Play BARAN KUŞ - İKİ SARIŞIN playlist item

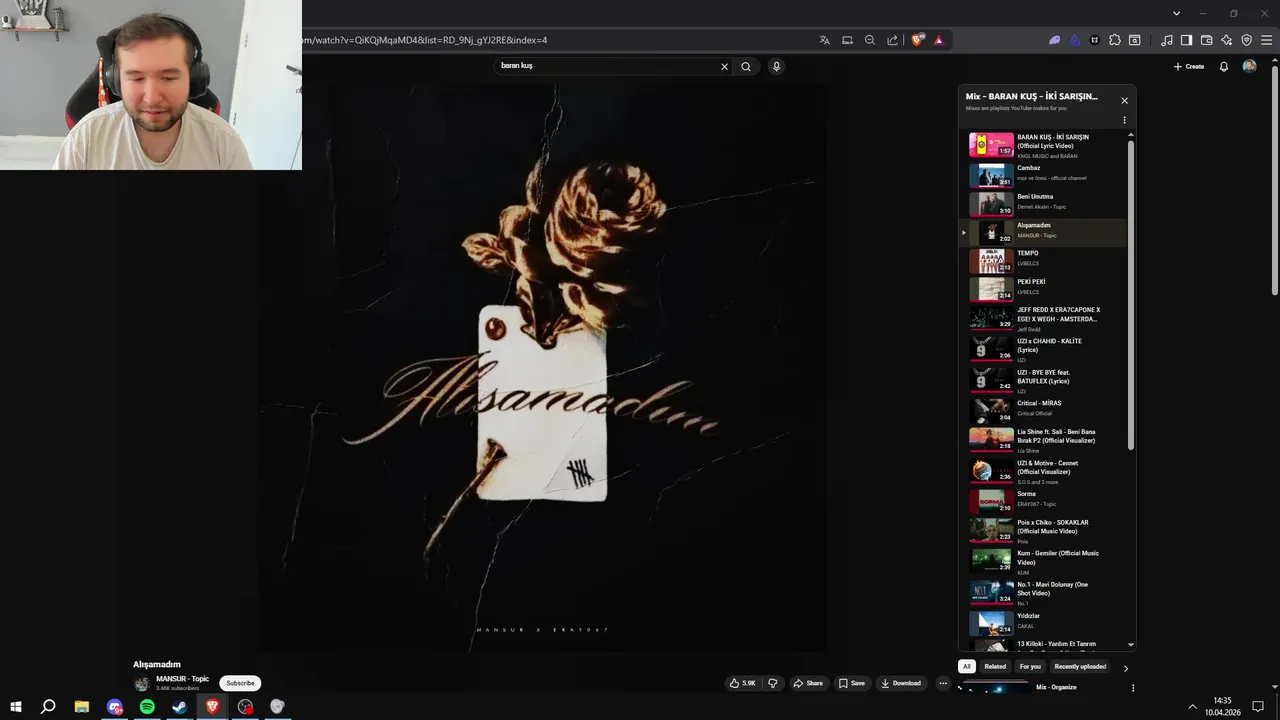1043,146
